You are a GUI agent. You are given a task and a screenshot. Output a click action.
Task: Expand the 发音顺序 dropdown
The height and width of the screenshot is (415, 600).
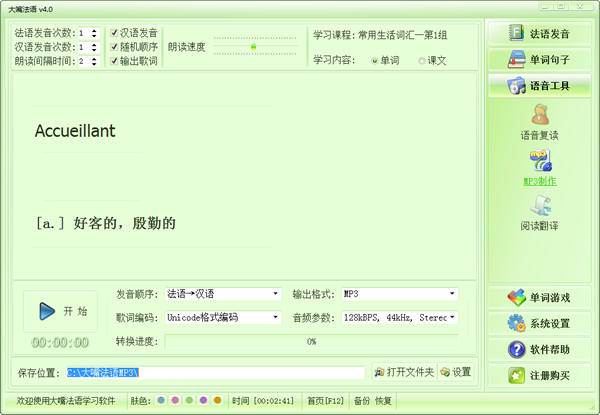(x=276, y=294)
